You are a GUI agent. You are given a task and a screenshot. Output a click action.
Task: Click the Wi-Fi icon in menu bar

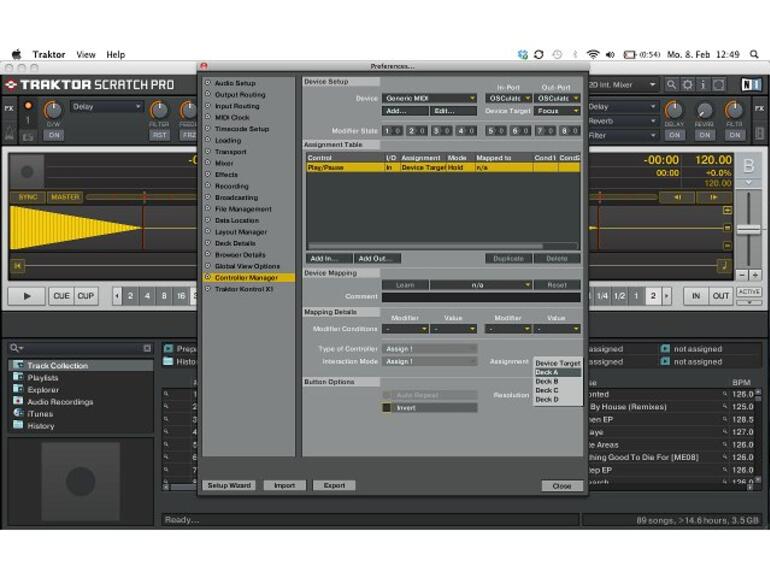(593, 54)
